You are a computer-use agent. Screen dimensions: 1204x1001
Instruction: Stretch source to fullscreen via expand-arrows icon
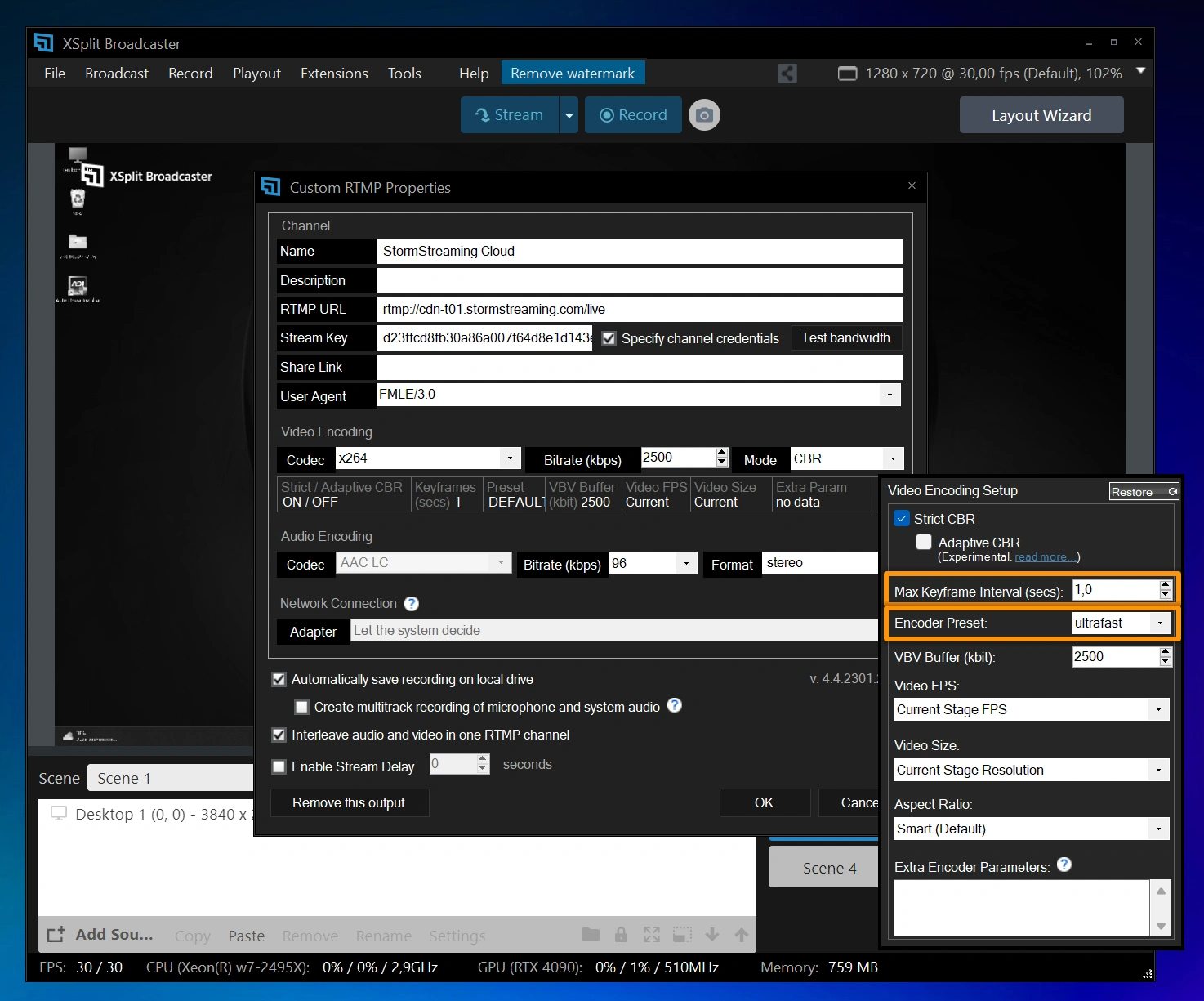click(x=651, y=934)
